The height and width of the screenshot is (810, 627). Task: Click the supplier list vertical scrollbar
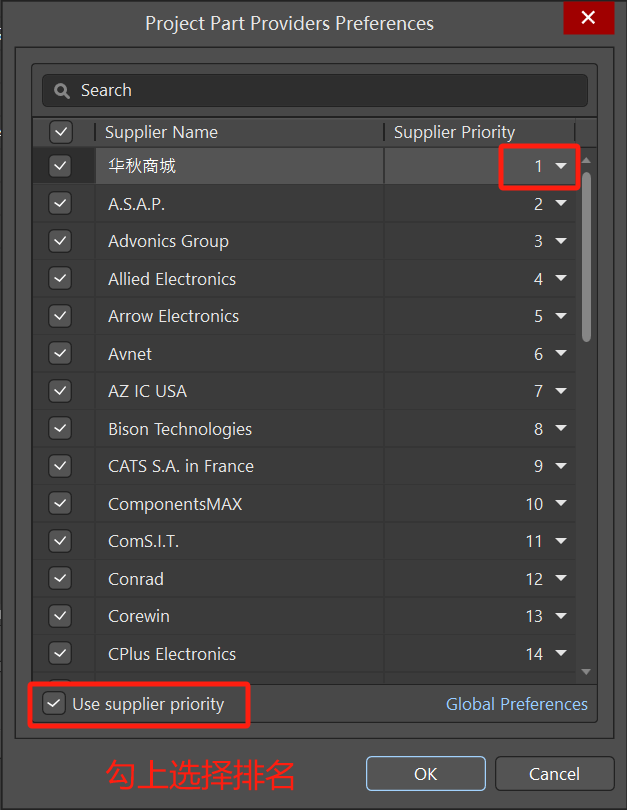click(x=586, y=260)
